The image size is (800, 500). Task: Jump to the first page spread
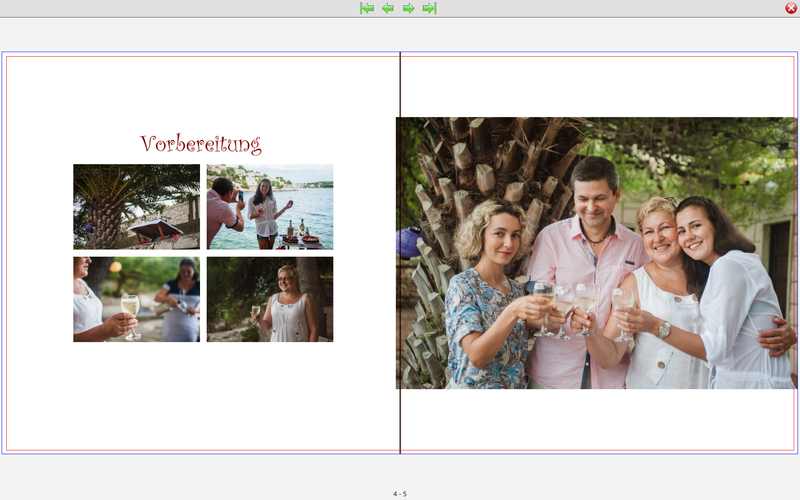tap(367, 8)
